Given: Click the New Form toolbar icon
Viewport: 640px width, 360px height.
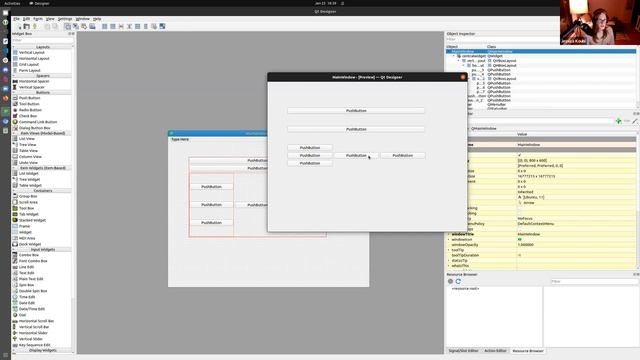Looking at the screenshot, I should coord(19,27).
